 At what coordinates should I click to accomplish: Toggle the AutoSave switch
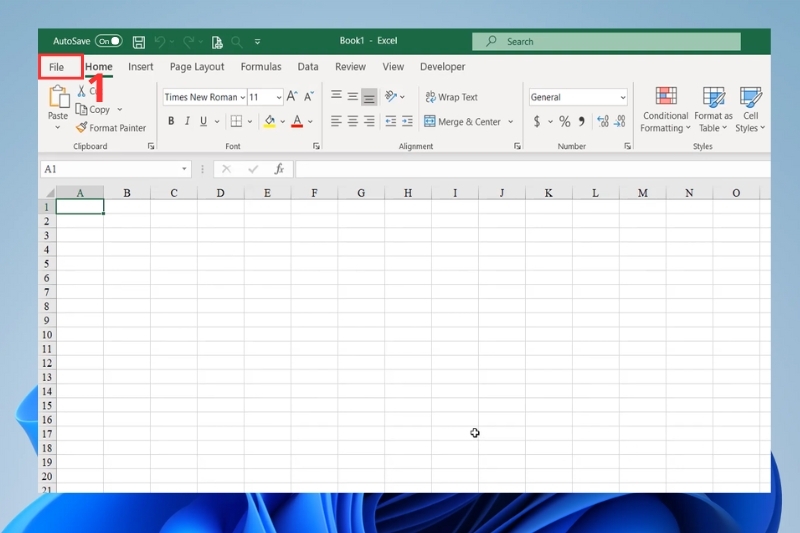[109, 41]
